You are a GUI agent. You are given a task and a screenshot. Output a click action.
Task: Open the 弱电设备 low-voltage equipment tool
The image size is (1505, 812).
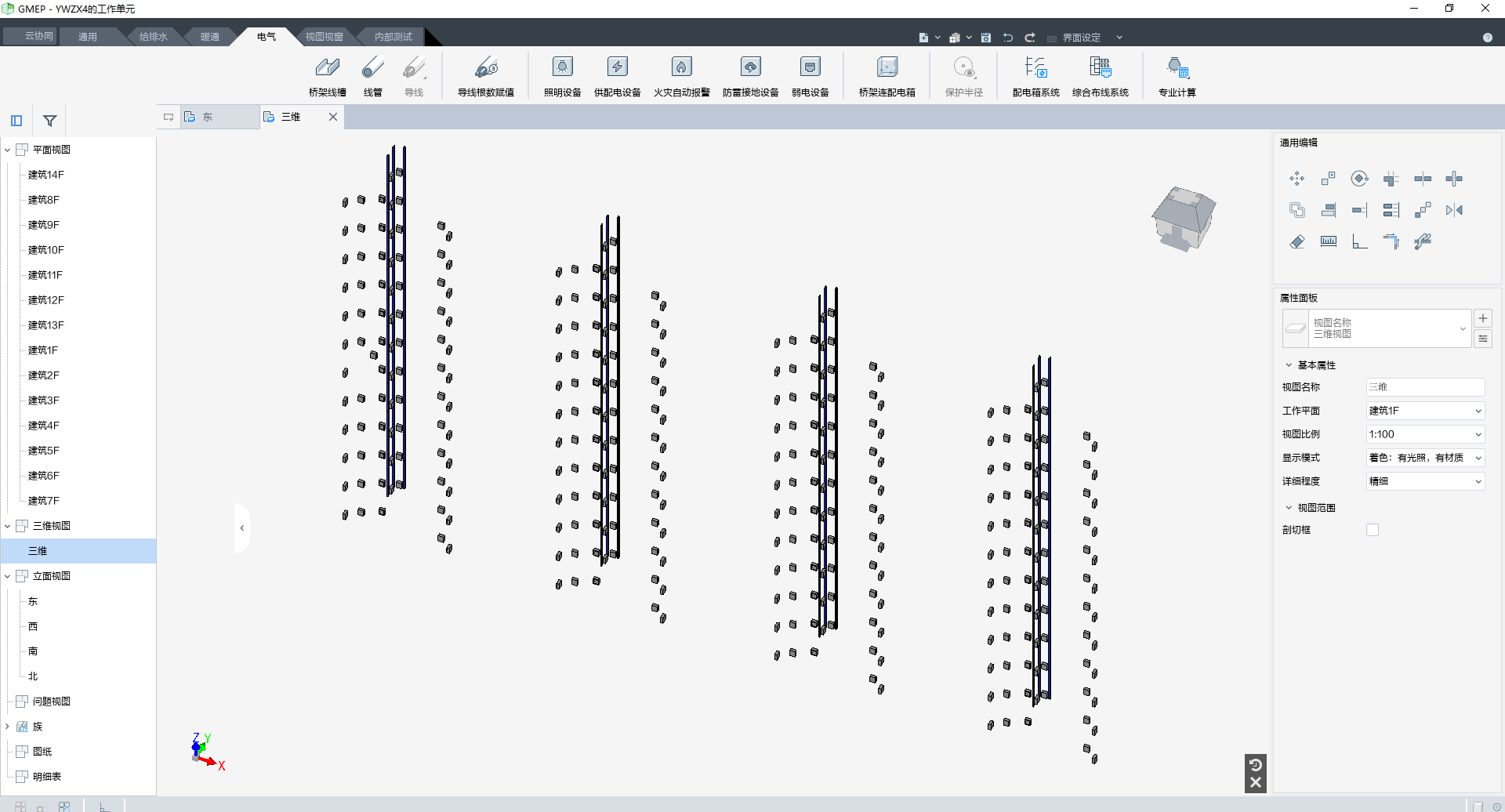(x=810, y=76)
